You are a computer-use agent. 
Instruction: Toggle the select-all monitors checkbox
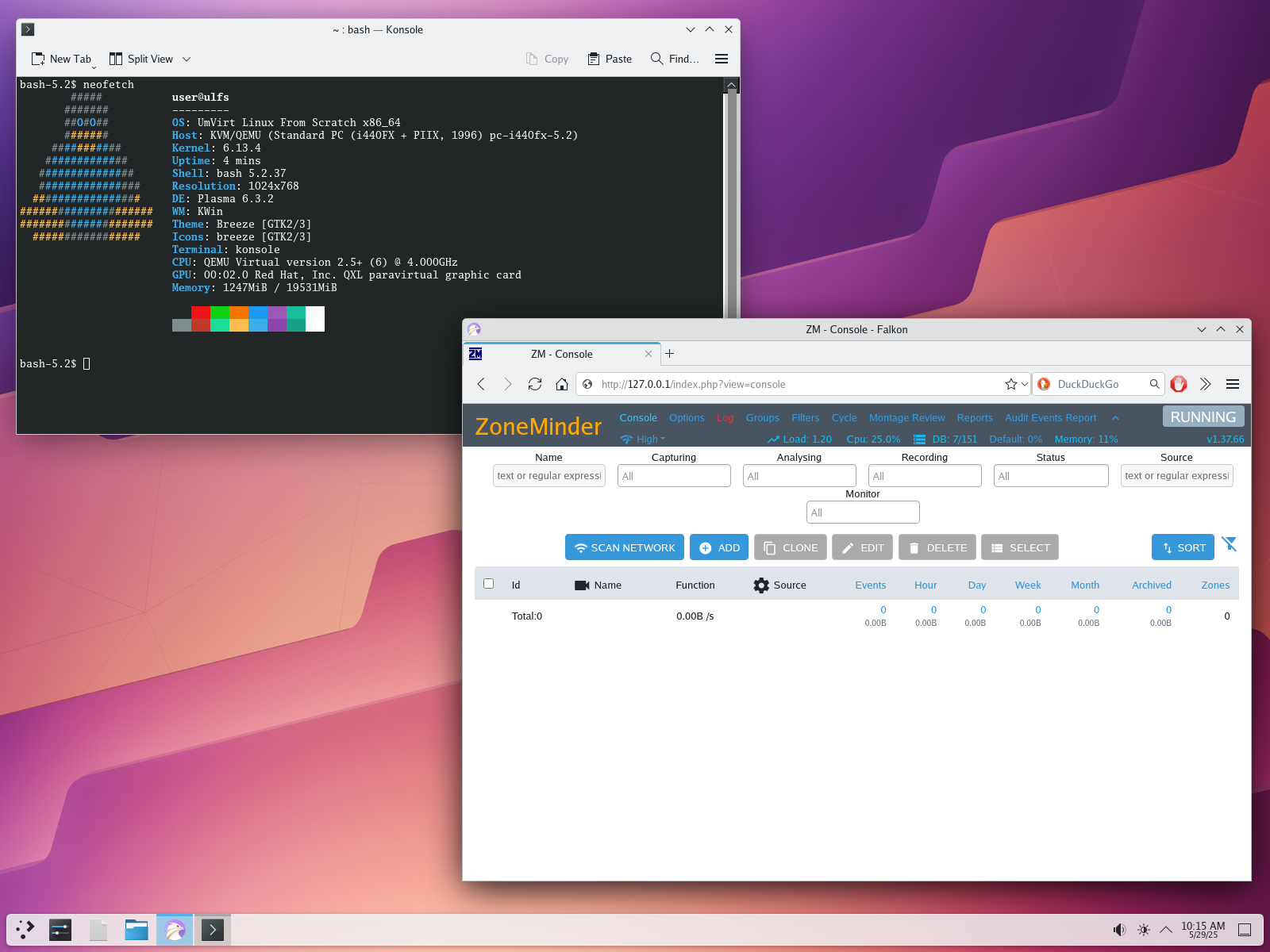(x=488, y=583)
